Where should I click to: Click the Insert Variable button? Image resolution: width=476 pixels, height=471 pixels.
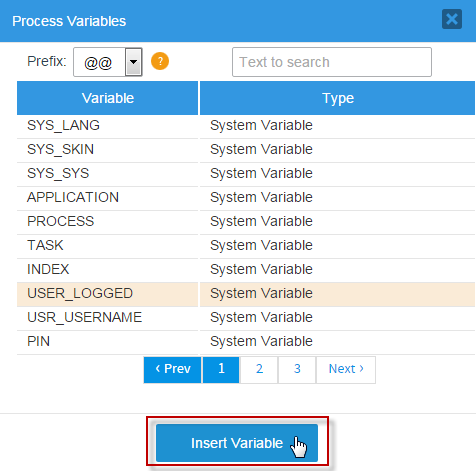237,443
